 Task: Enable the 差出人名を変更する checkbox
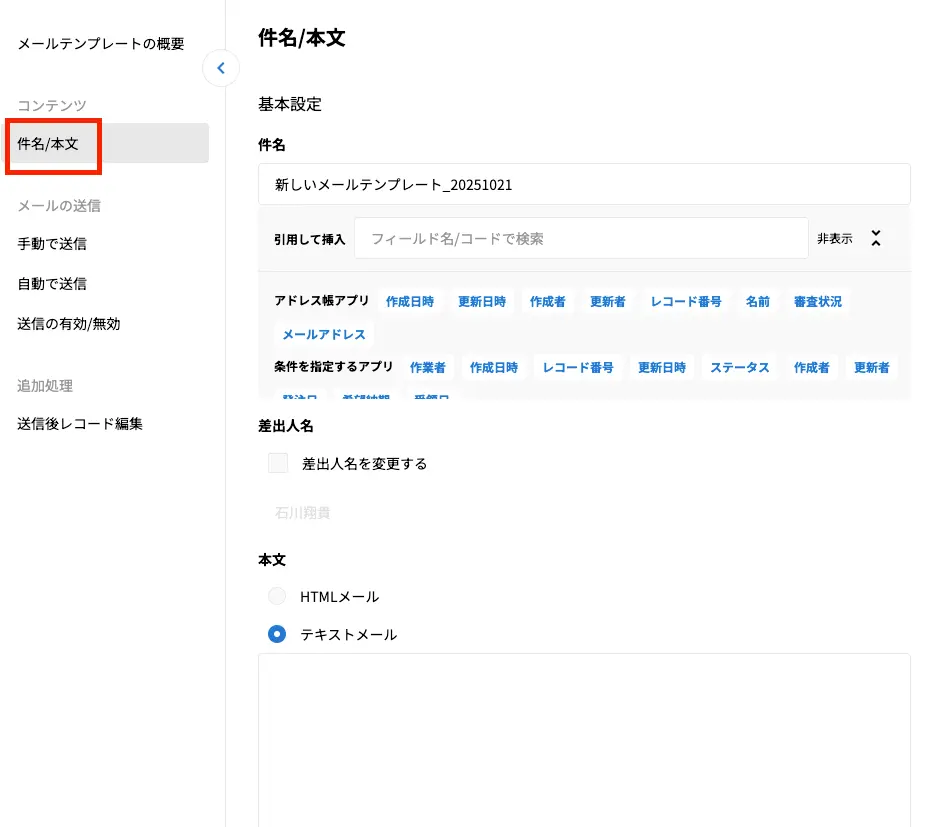(278, 463)
